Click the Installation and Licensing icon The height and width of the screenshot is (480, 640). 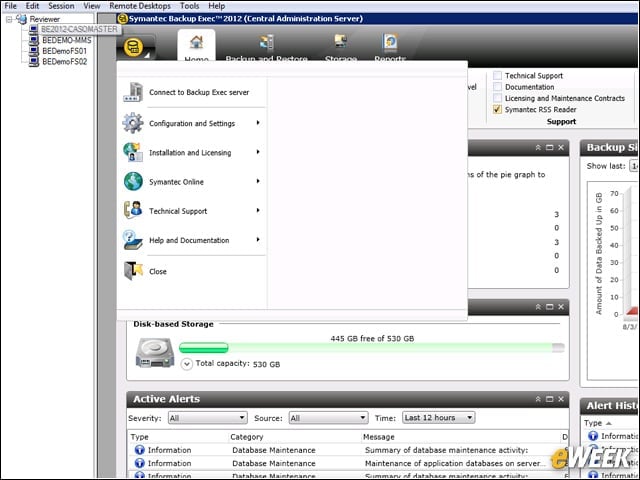click(133, 152)
